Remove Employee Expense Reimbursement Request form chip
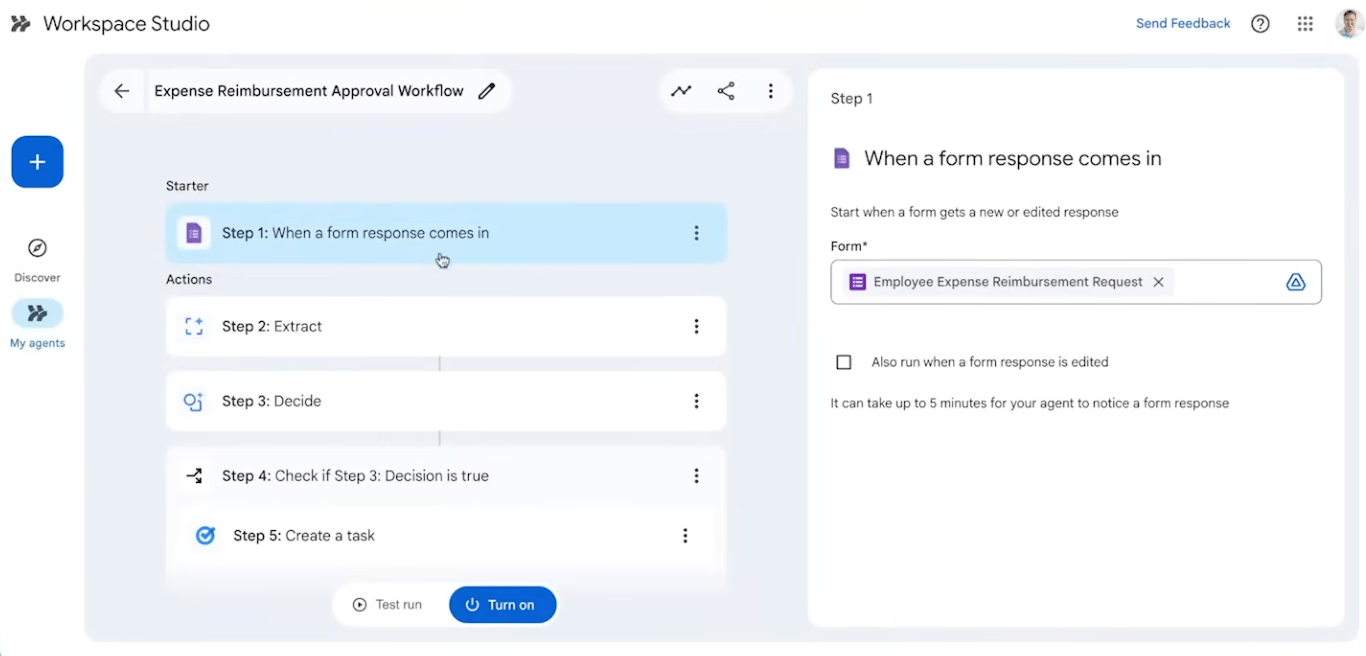The width and height of the screenshot is (1366, 656). tap(1158, 282)
